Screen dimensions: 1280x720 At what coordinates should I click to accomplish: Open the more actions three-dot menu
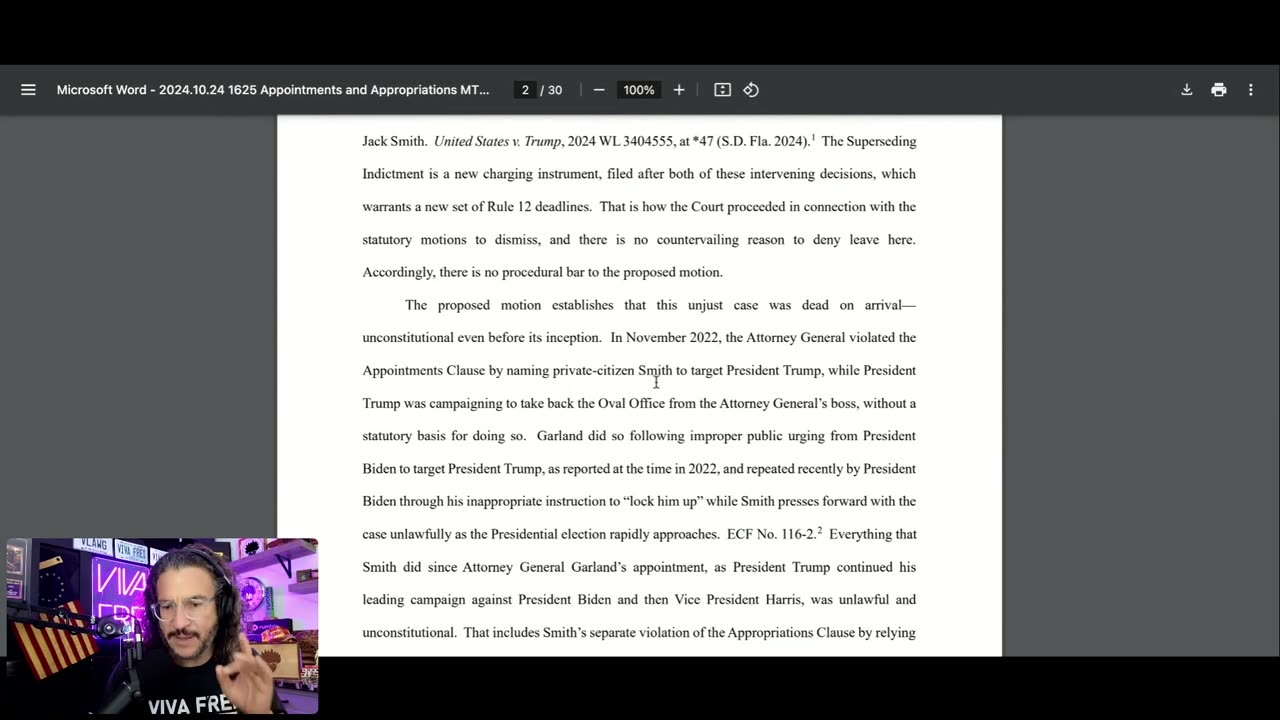coord(1251,90)
